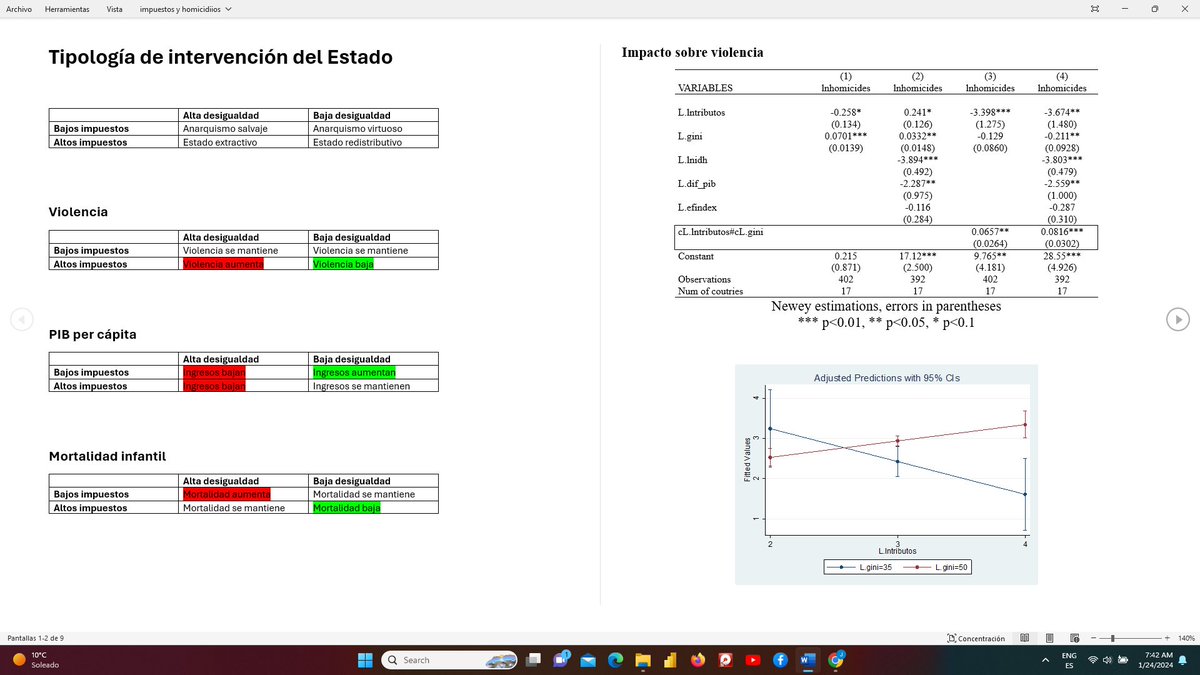Click the 'Mortalidad infantil' heading
The width and height of the screenshot is (1200, 675).
pyautogui.click(x=107, y=456)
